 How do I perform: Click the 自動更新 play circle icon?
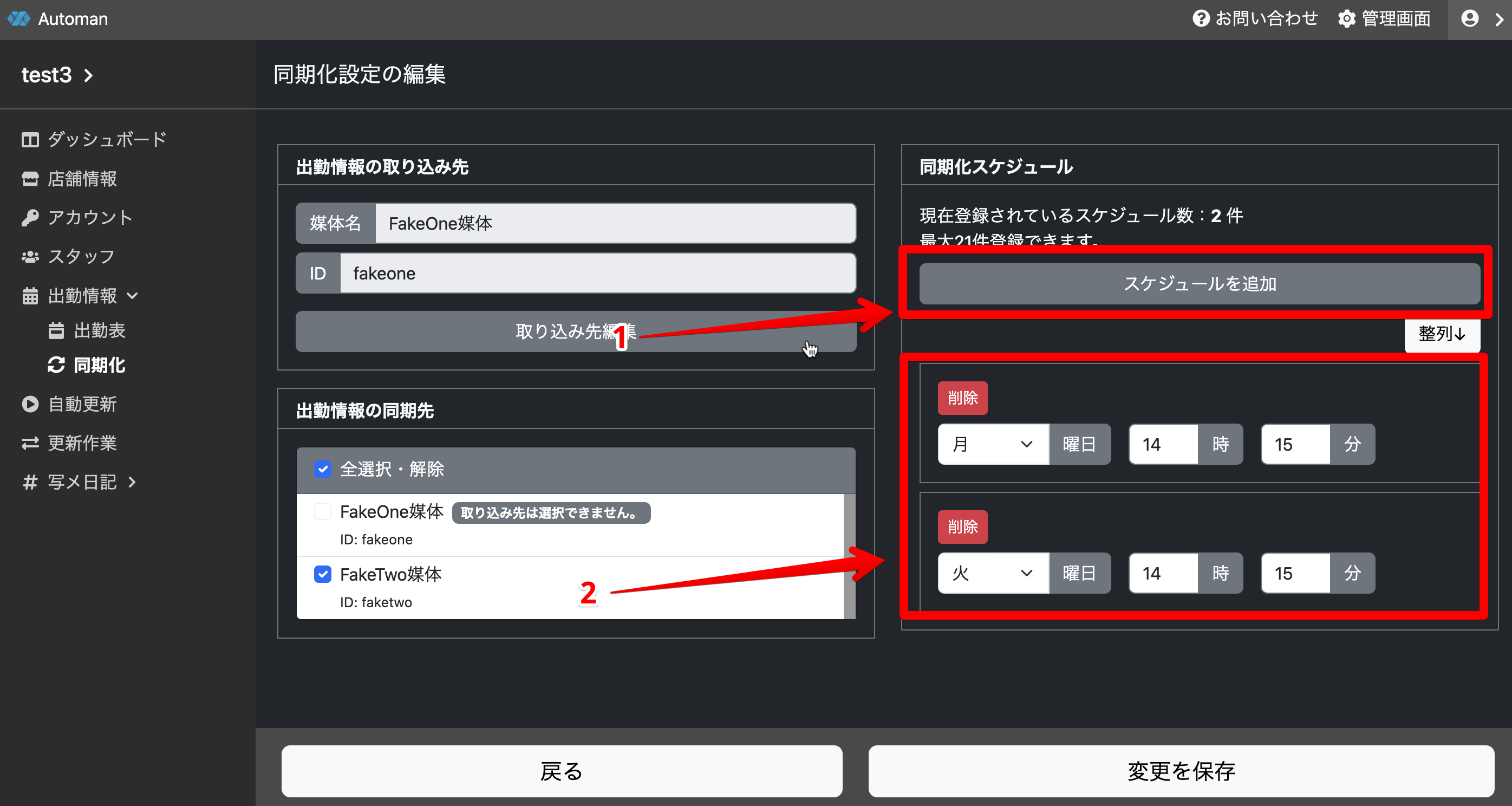coord(30,404)
